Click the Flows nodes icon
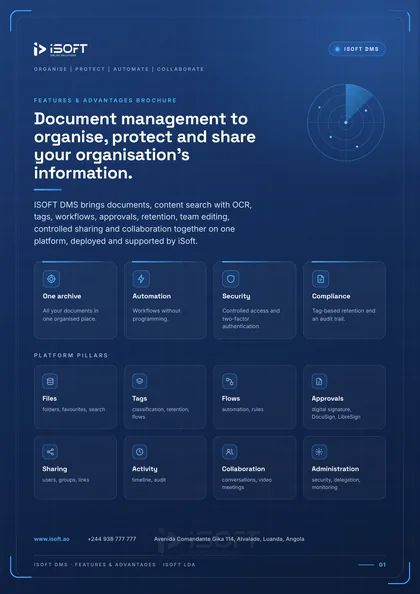The width and height of the screenshot is (420, 594). 230,381
